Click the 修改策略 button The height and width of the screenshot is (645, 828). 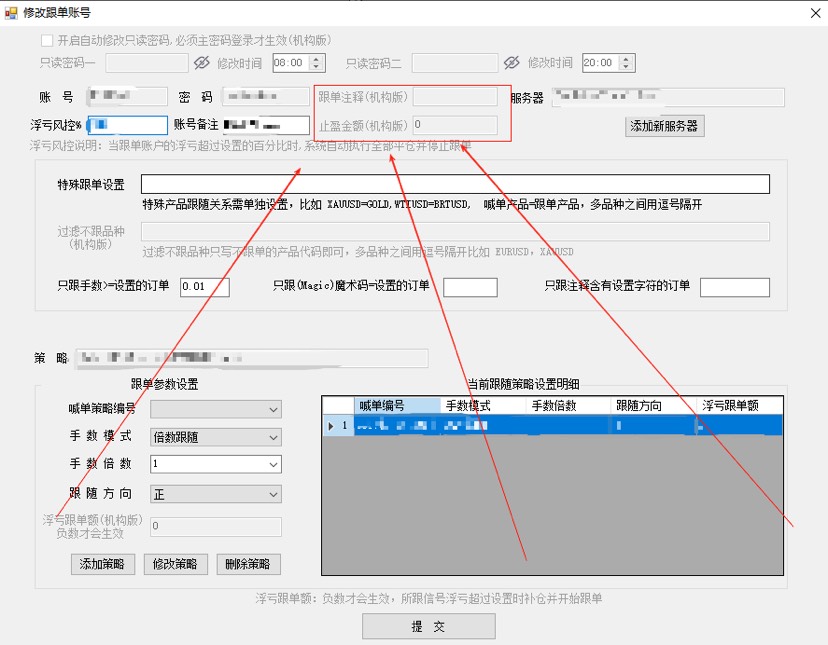point(175,564)
